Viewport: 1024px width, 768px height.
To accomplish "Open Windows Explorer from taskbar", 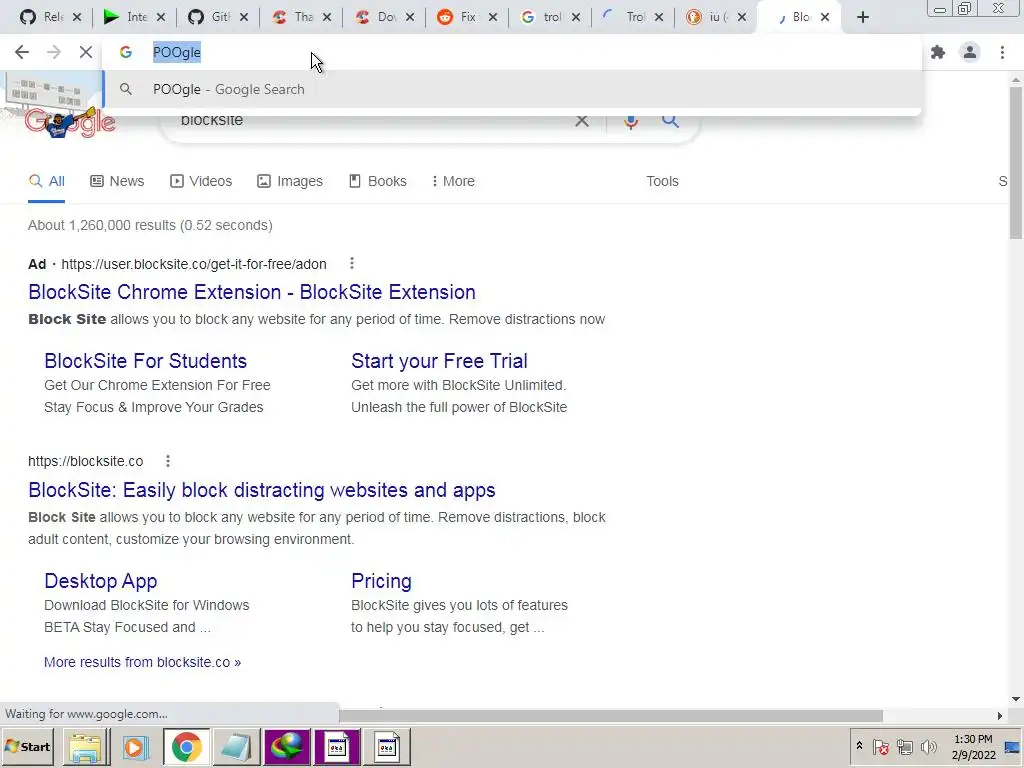I will tap(85, 747).
